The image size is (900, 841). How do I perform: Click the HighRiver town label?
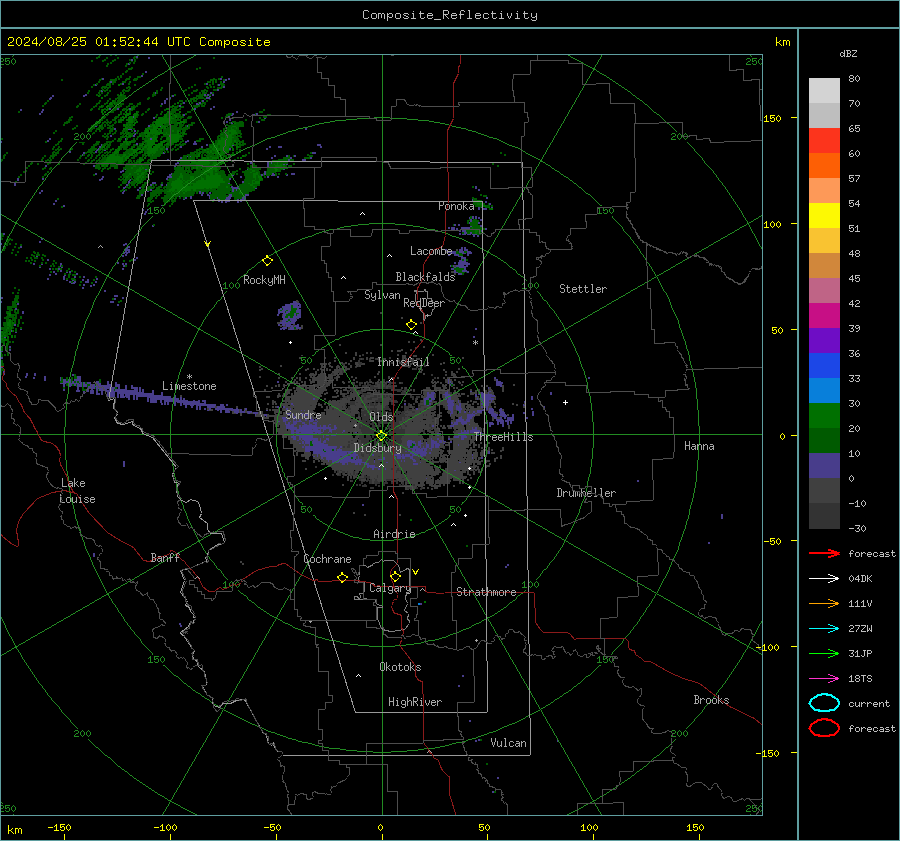click(415, 702)
